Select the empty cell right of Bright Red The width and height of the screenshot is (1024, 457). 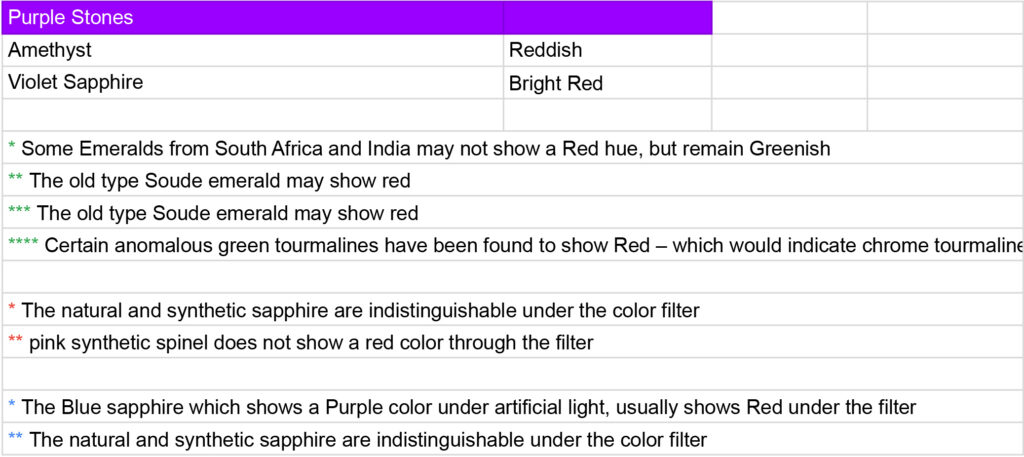(789, 83)
